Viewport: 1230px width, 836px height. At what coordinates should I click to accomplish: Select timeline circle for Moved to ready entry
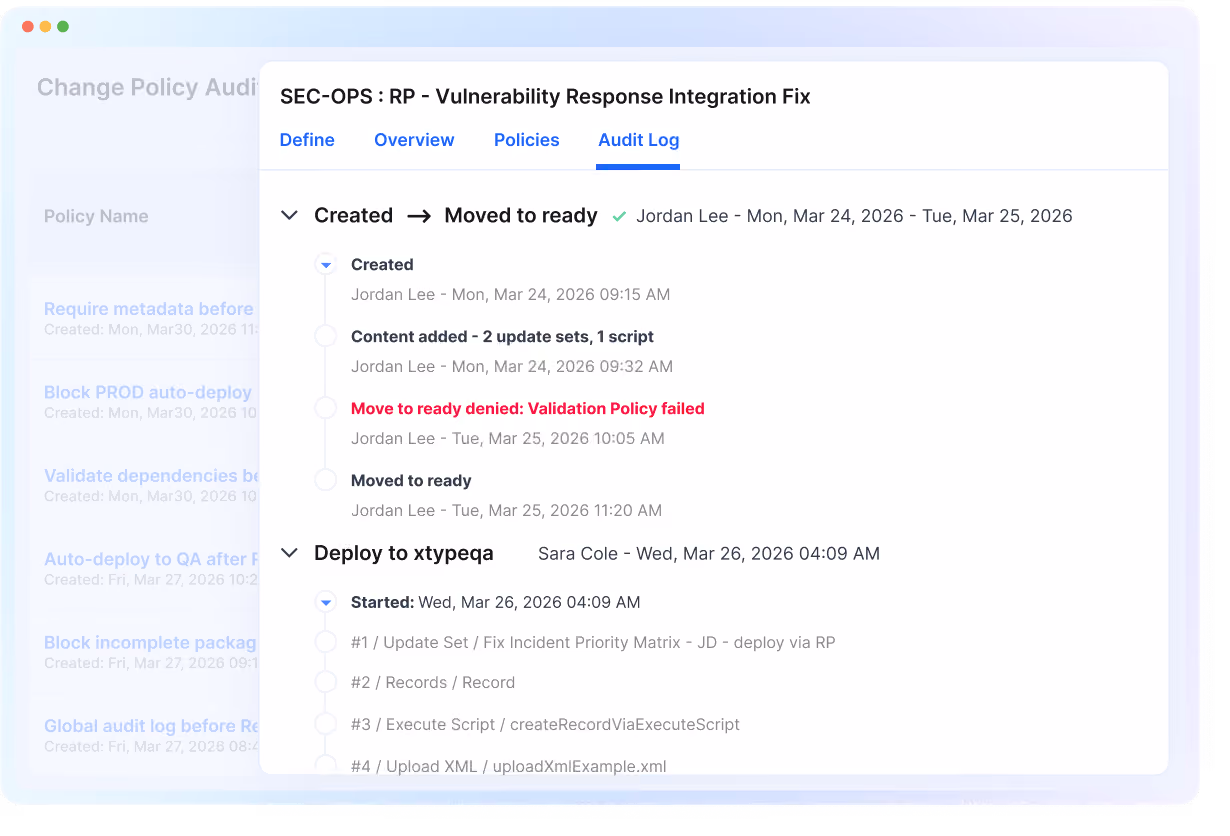point(326,481)
